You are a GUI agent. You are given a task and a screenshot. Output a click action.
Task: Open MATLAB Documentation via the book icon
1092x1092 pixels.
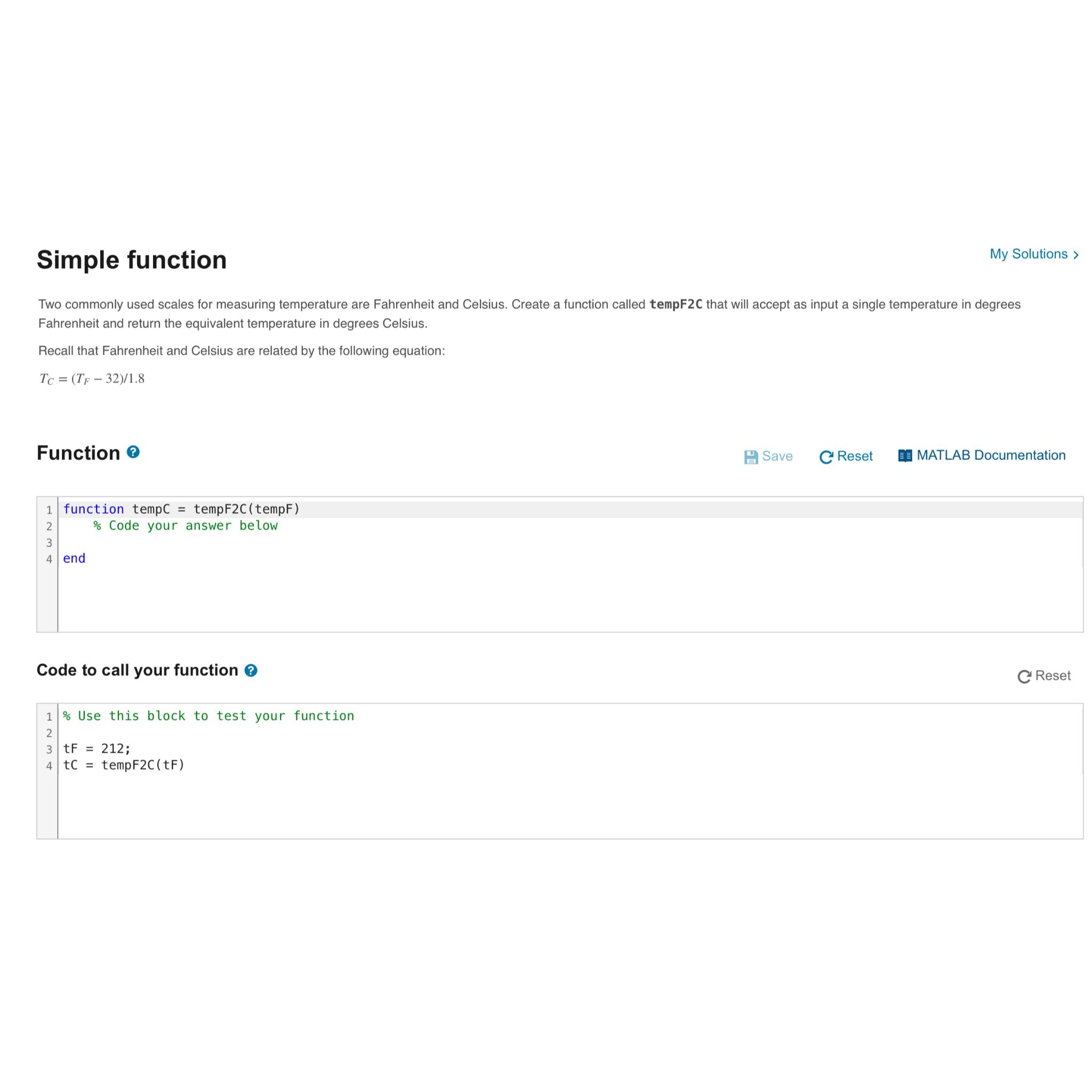pos(905,455)
